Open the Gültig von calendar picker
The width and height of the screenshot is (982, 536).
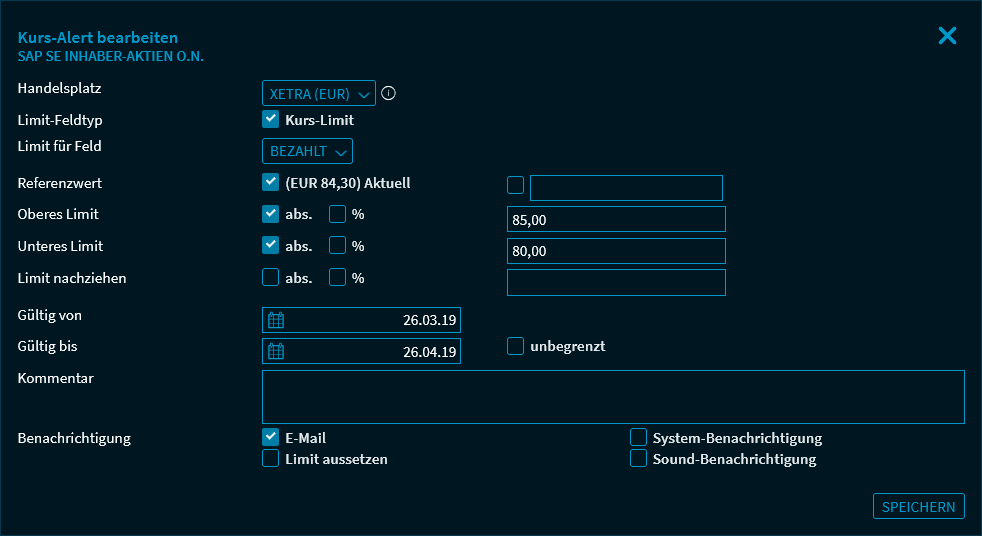(x=277, y=321)
